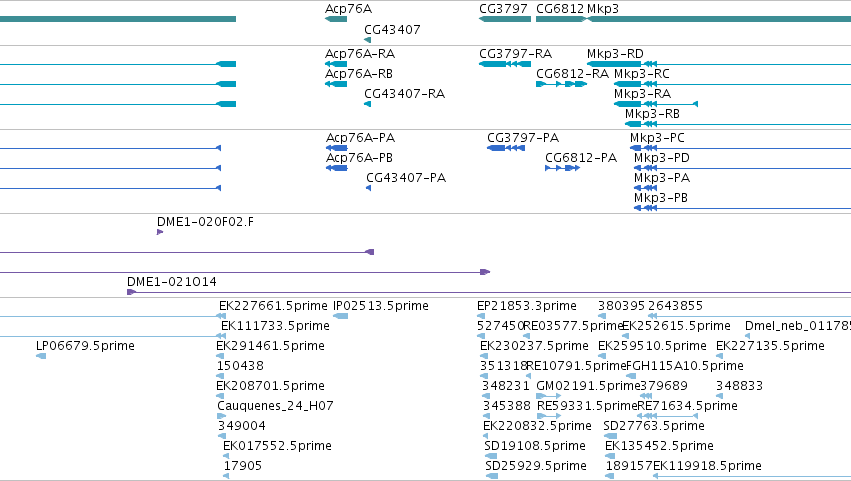Click the Mkp3-PC label

pyautogui.click(x=657, y=138)
